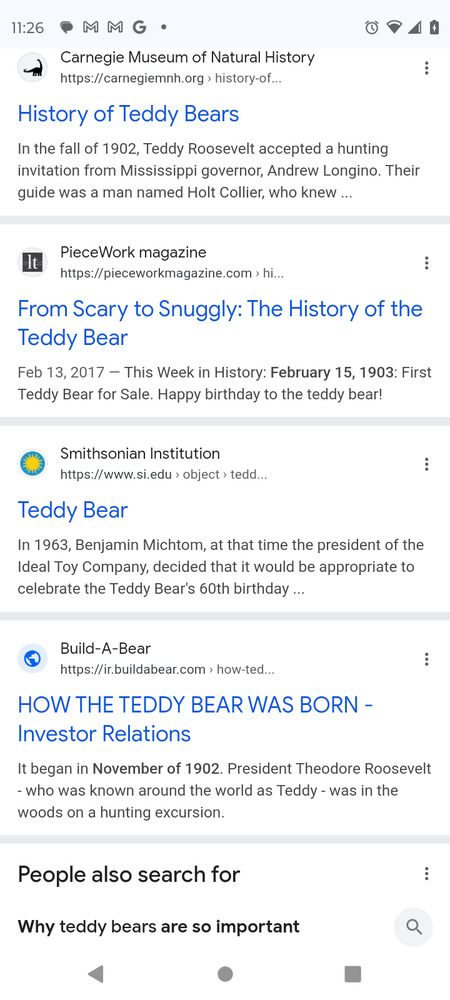Screen dimensions: 450x1000
Task: Open three-dot menu for Smithsonian Institution result
Action: 426,464
